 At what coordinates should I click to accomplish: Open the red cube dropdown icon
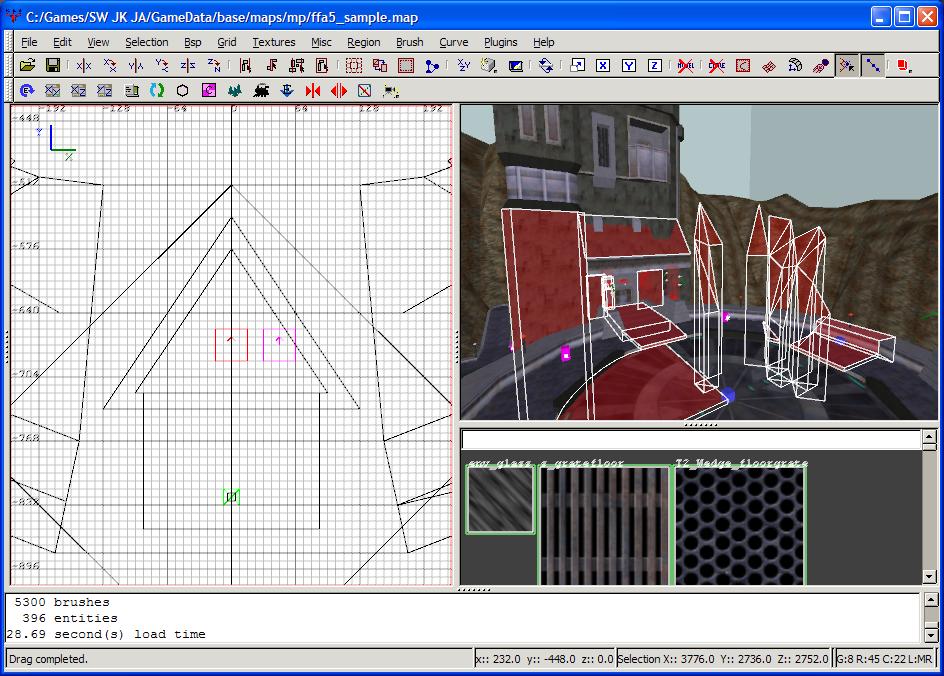click(x=904, y=66)
